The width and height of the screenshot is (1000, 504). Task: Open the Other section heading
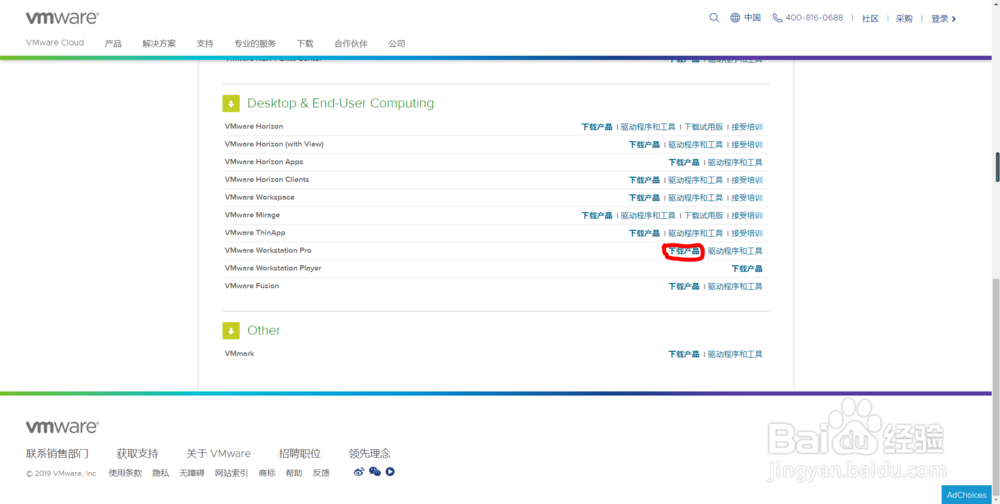coord(263,330)
